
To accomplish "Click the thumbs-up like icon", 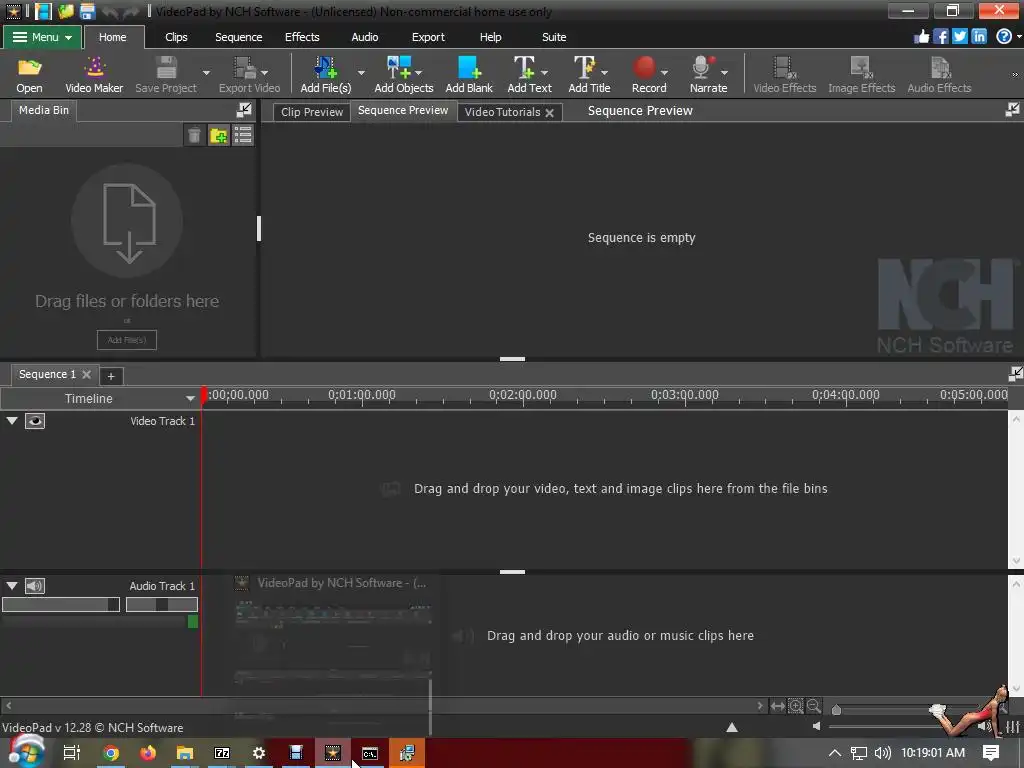I will tap(921, 37).
